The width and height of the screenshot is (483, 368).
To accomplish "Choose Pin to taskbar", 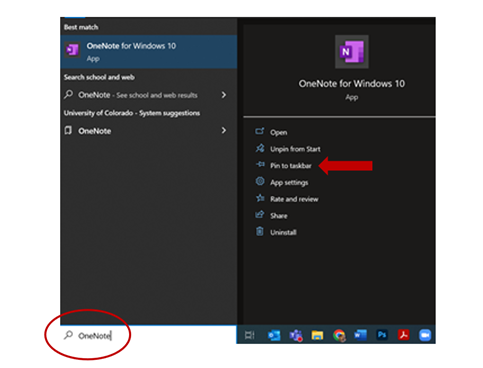I will [291, 166].
